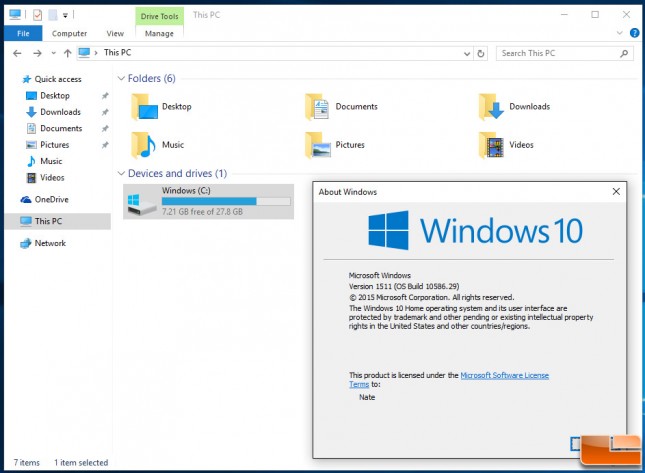Select the Drive Tools contextual tab

click(160, 16)
